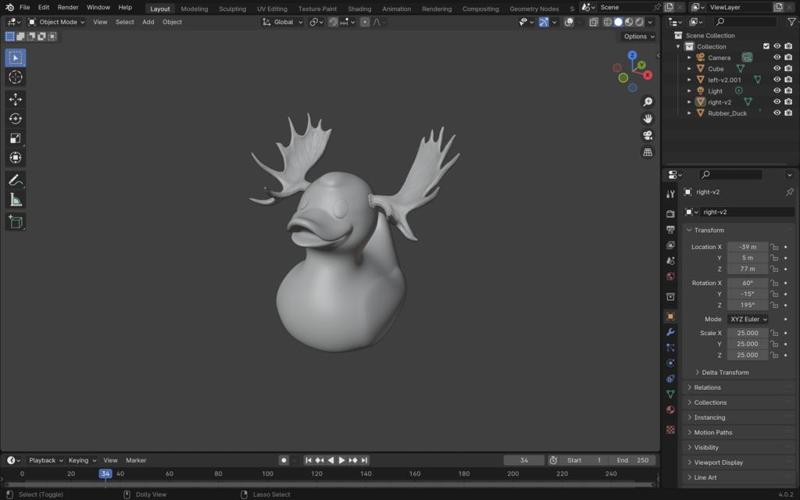Expand the Relations panel

(707, 387)
